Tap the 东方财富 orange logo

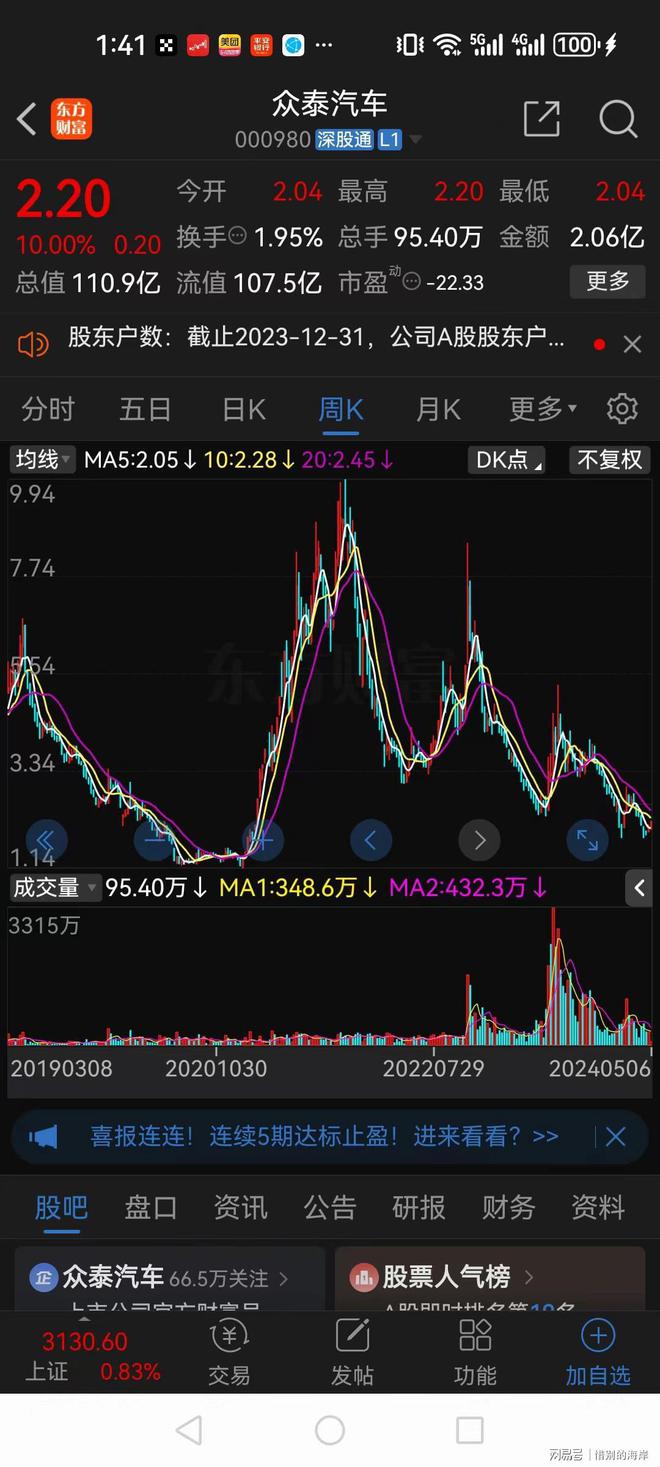71,120
